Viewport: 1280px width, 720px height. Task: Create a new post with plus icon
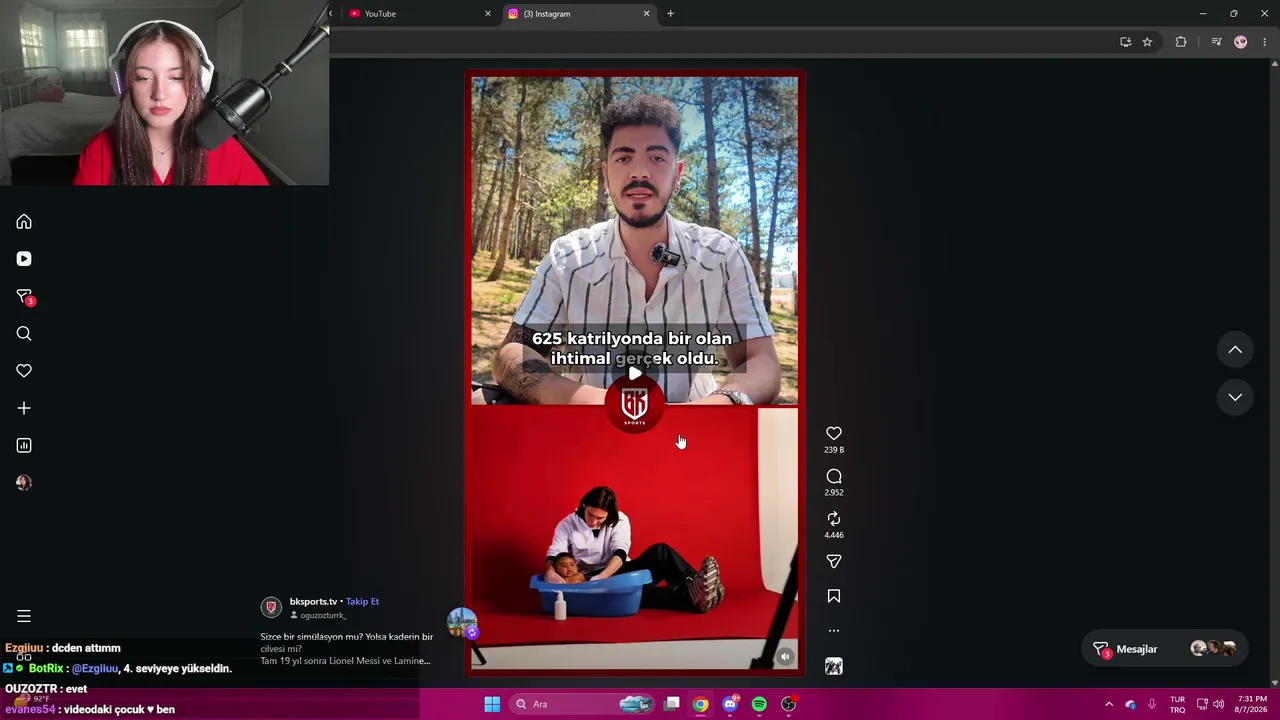[x=24, y=408]
